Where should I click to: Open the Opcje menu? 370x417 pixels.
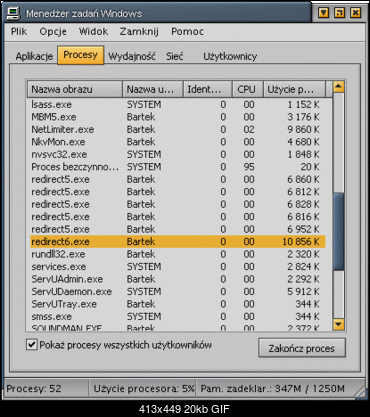click(x=53, y=32)
